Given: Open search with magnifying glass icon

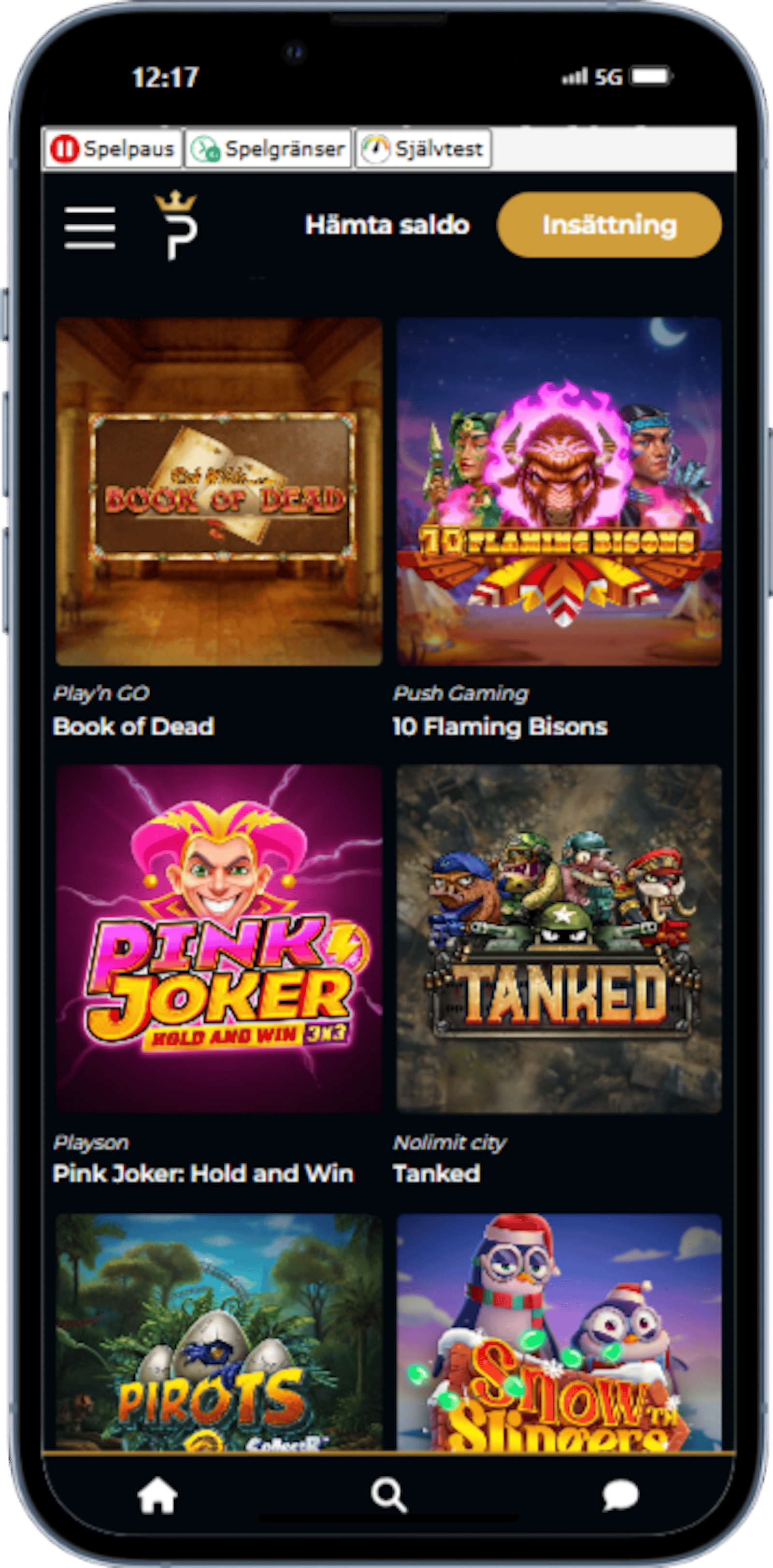Looking at the screenshot, I should (388, 1495).
